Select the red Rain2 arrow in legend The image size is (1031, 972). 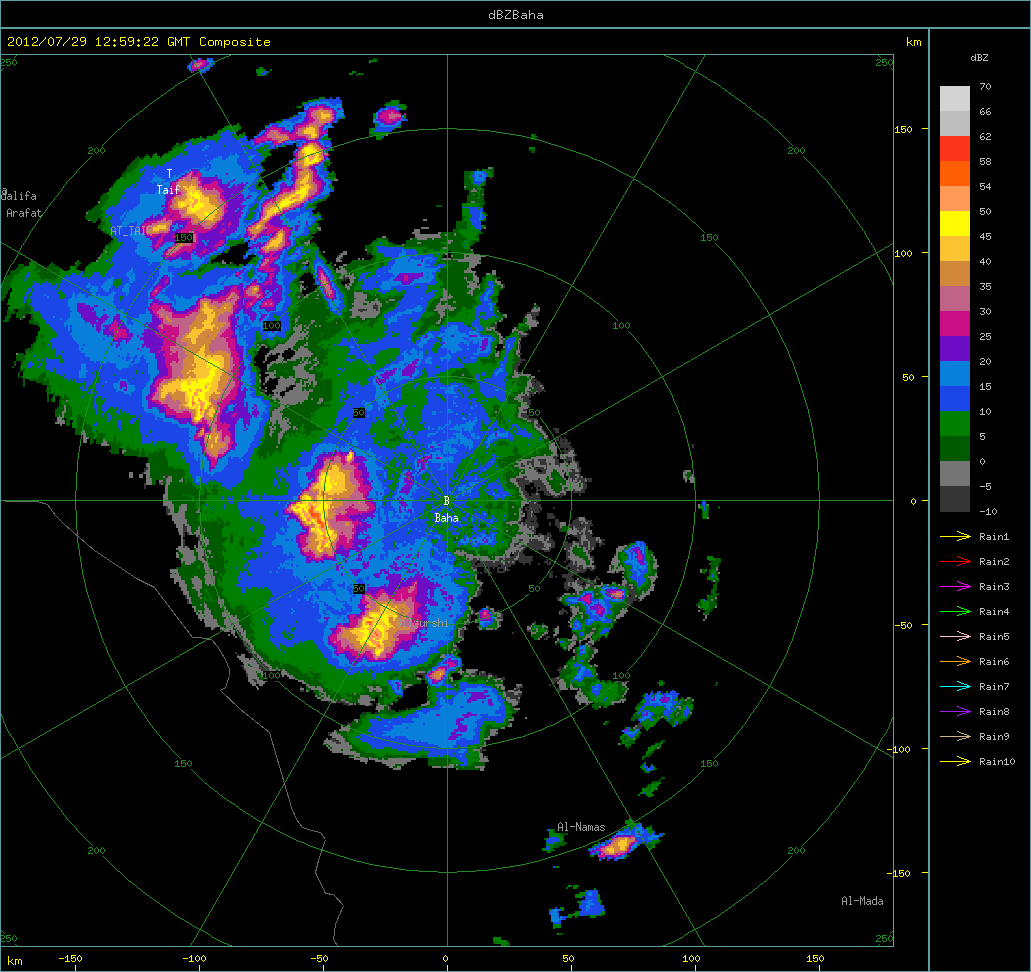(955, 562)
